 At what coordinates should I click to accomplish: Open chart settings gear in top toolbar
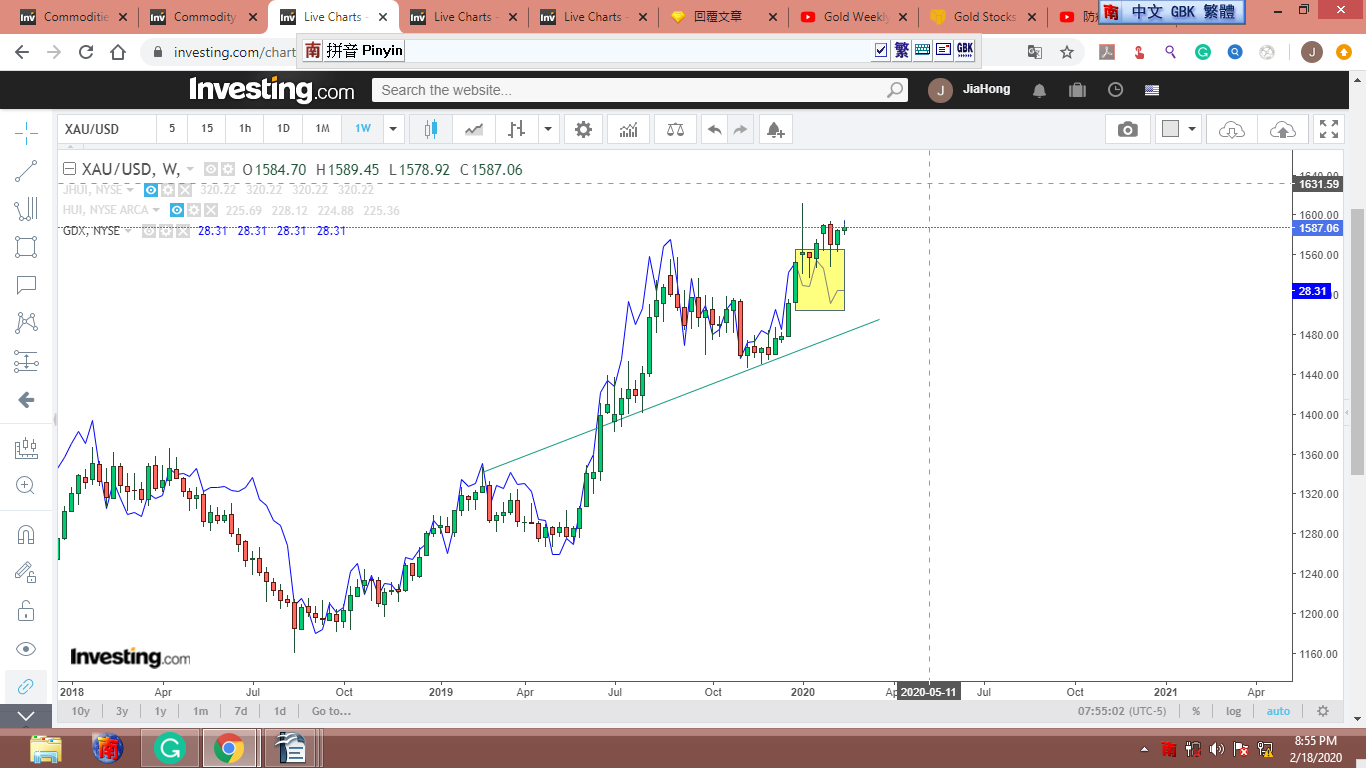point(583,129)
